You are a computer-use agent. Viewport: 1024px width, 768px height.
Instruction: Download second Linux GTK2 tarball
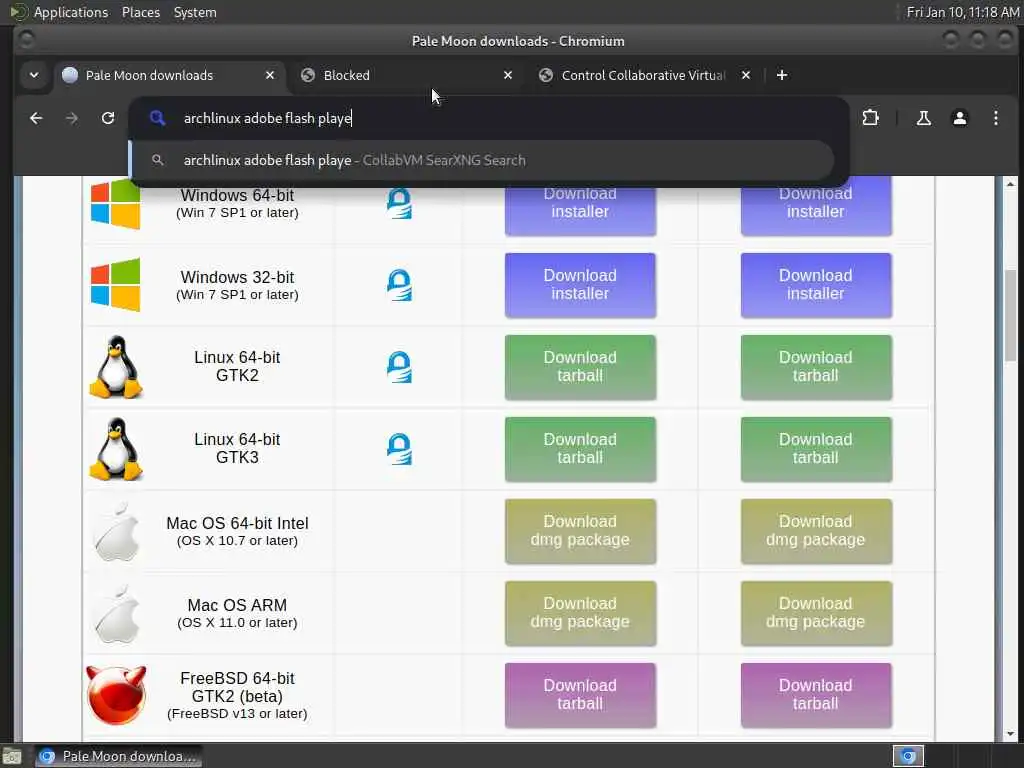816,367
